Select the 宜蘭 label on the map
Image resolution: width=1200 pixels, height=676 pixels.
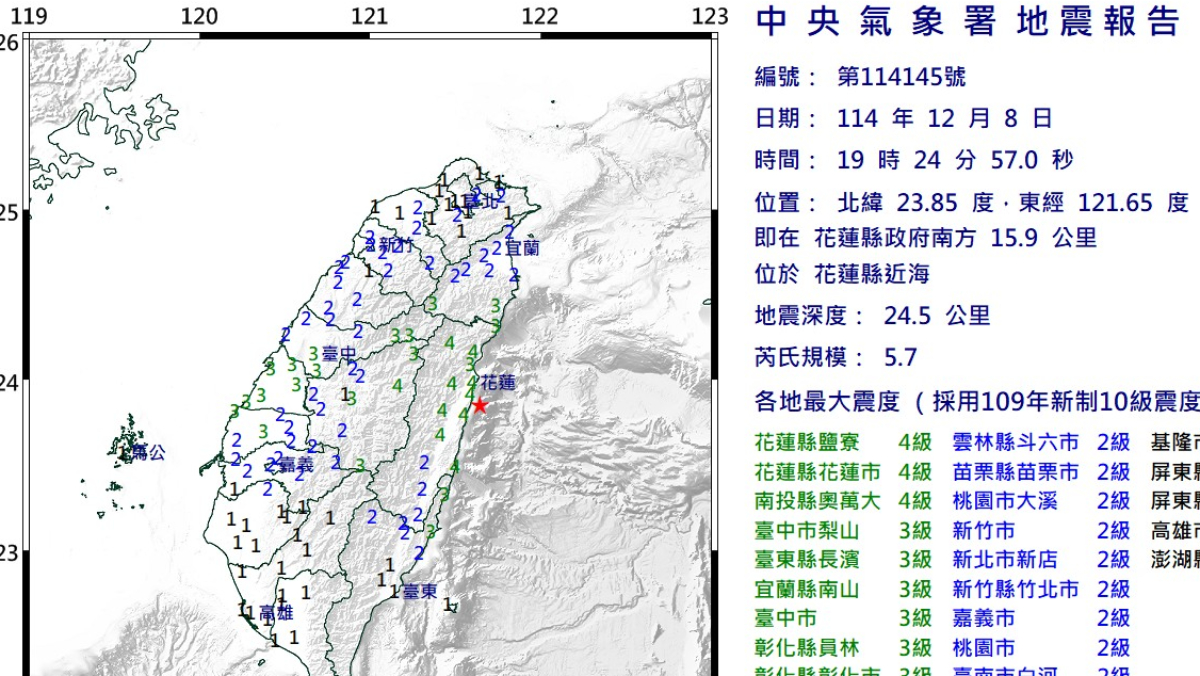pos(522,247)
